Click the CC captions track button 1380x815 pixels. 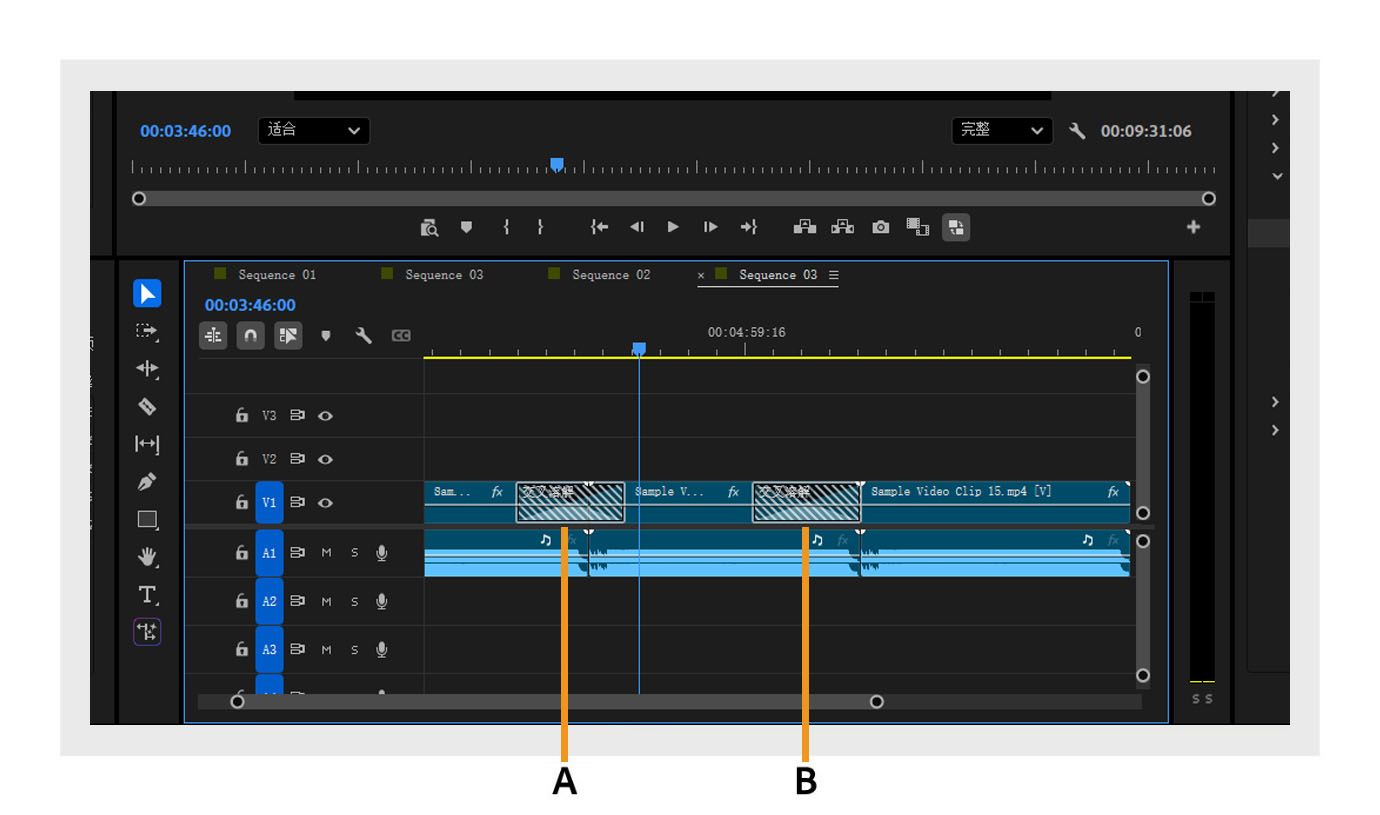tap(401, 336)
